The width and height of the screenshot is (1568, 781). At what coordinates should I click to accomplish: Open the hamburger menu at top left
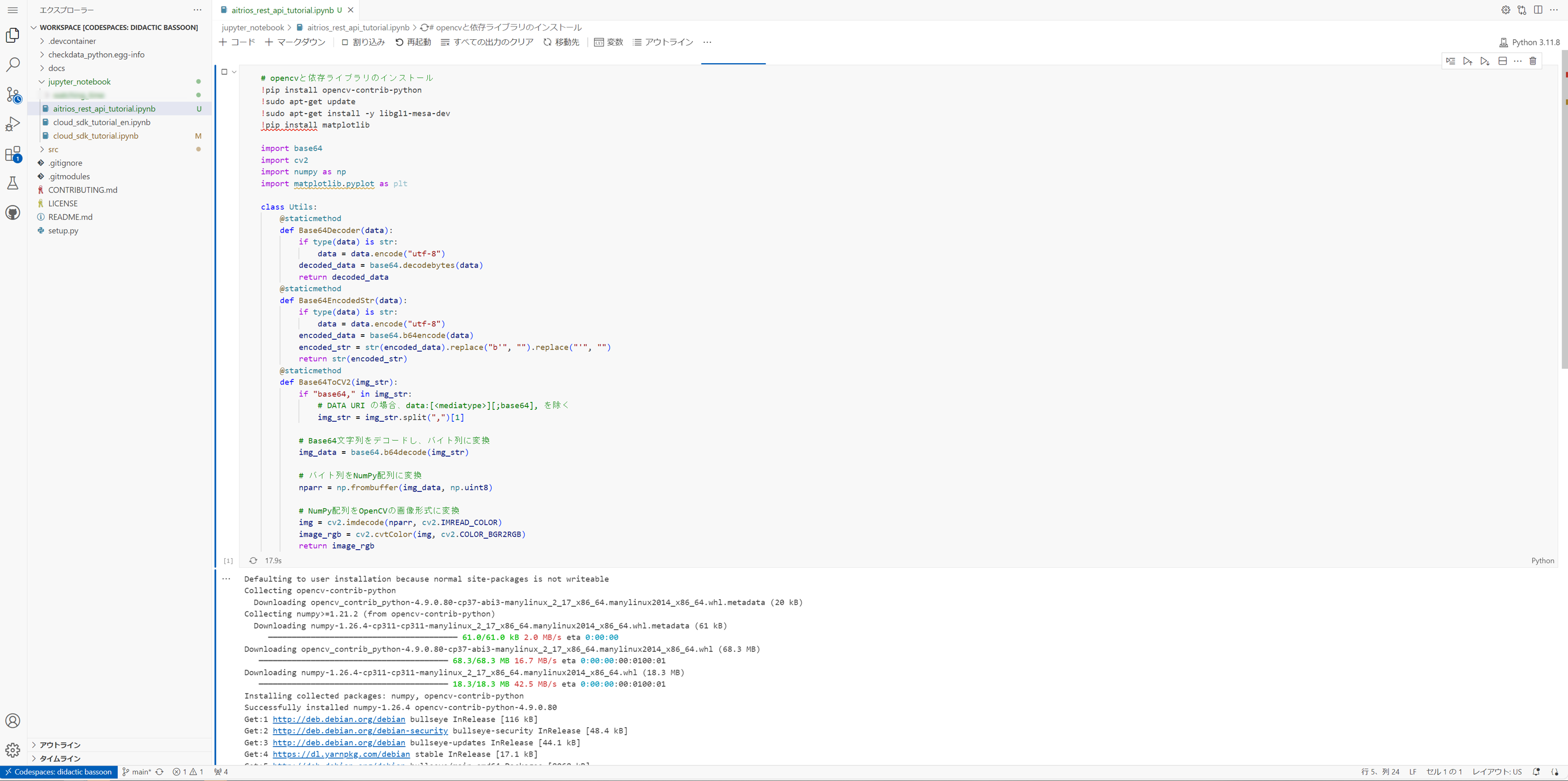point(13,10)
